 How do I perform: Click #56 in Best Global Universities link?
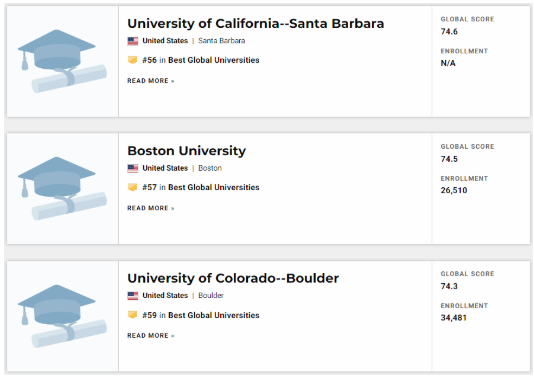click(201, 60)
